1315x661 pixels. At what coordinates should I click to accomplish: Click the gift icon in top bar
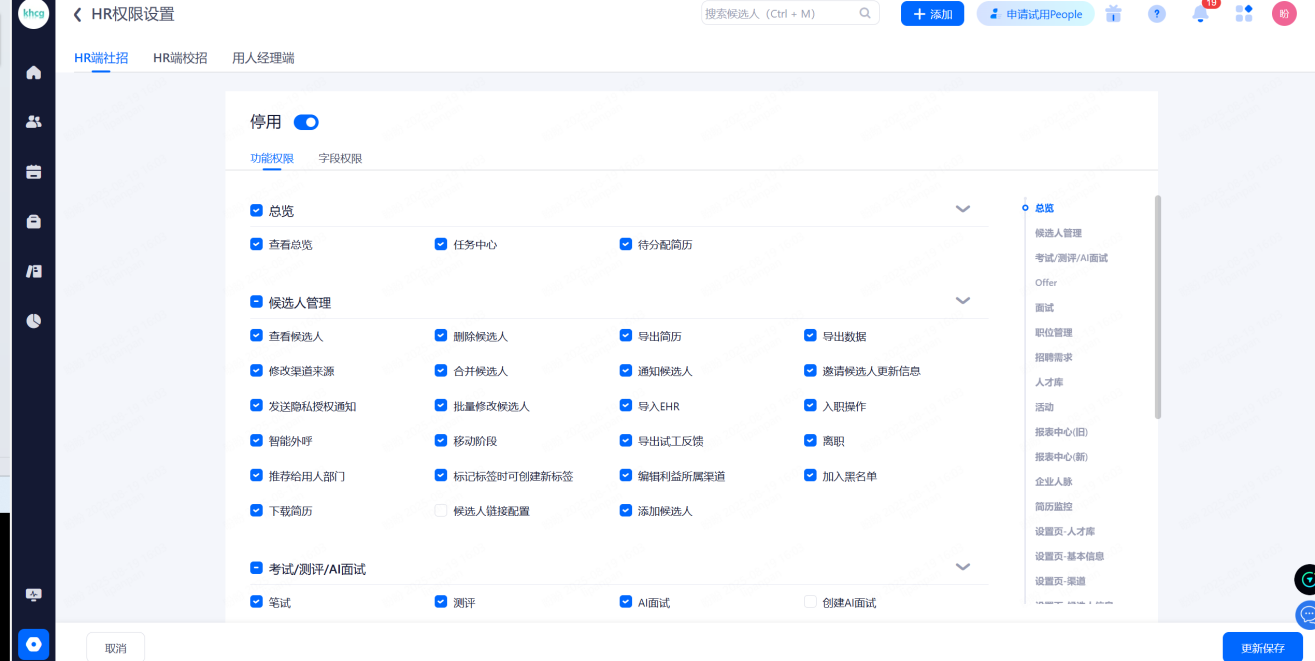click(1113, 14)
